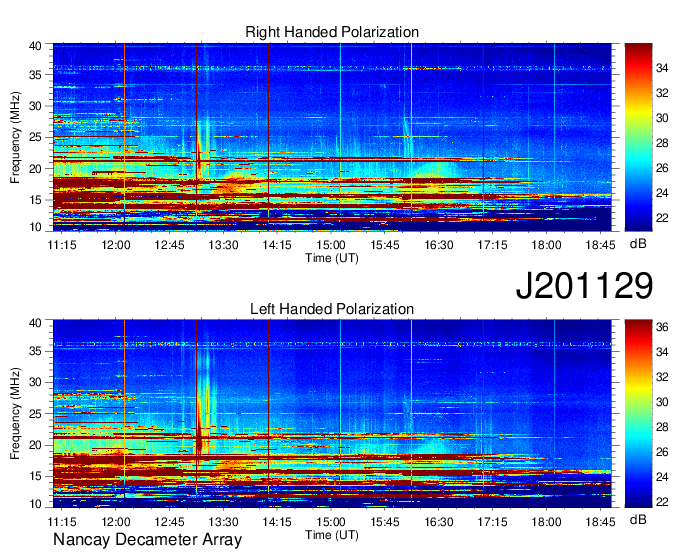Click 12:45 time tick on right-handed plot
Image resolution: width=680 pixels, height=552 pixels.
(x=170, y=245)
